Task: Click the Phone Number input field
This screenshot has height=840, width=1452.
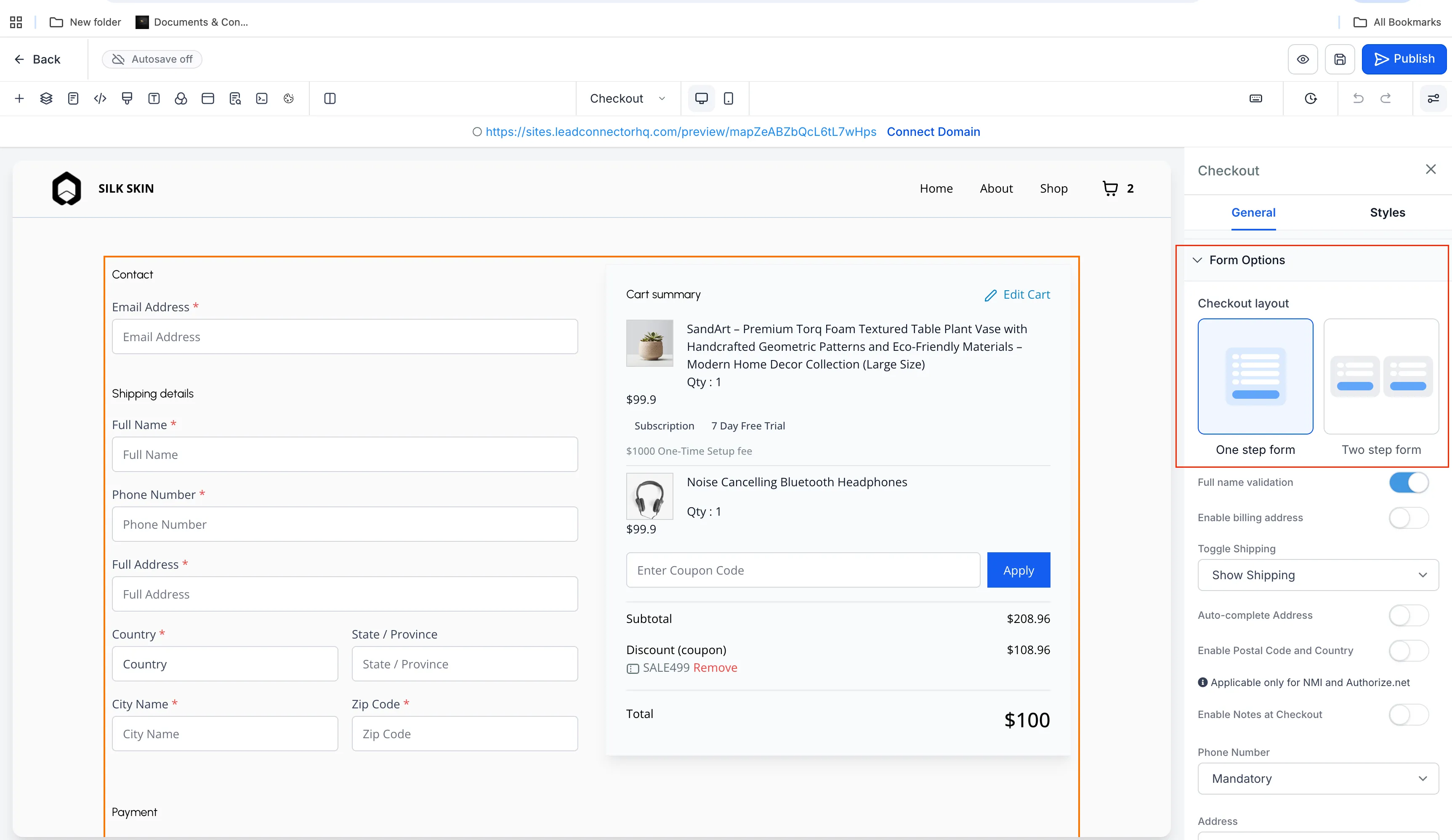Action: click(x=345, y=524)
